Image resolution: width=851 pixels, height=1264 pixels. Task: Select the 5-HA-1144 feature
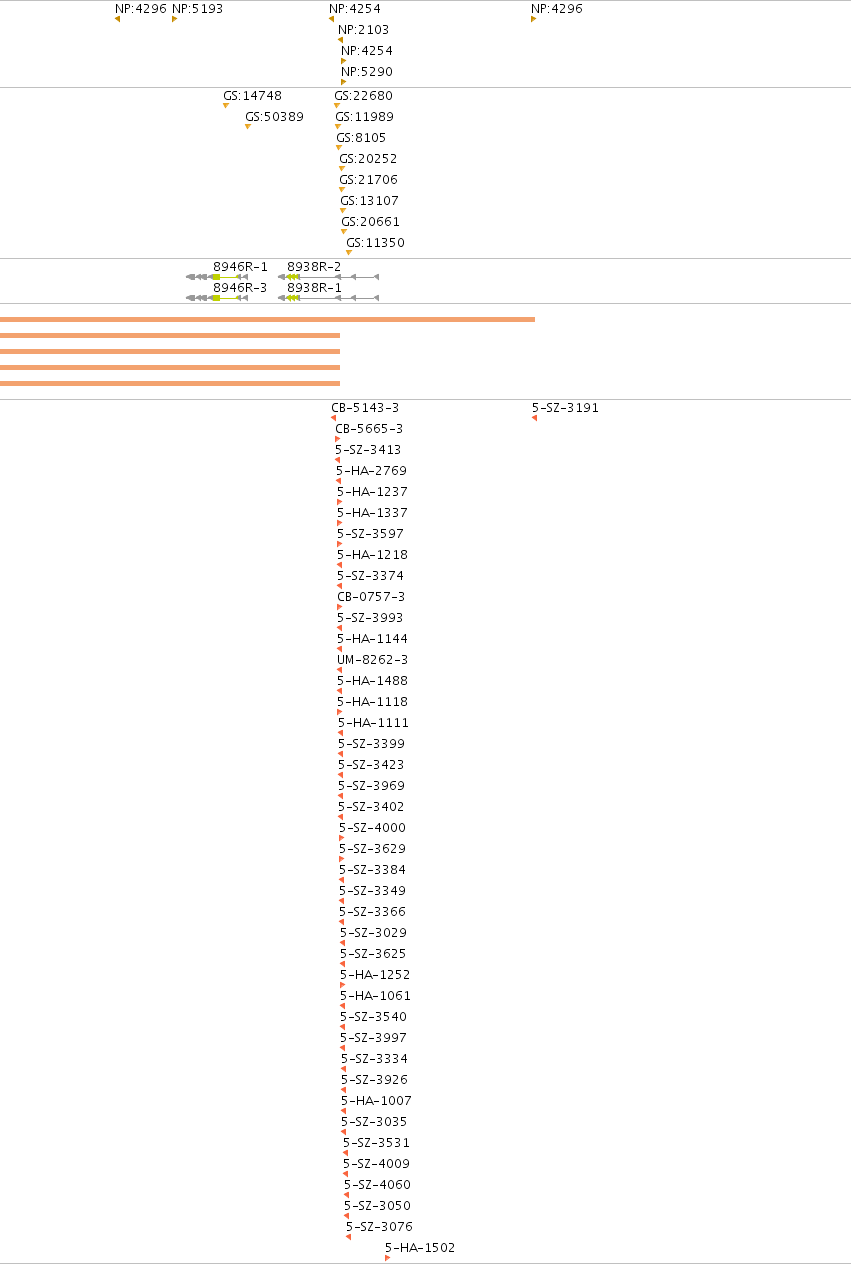coord(372,639)
